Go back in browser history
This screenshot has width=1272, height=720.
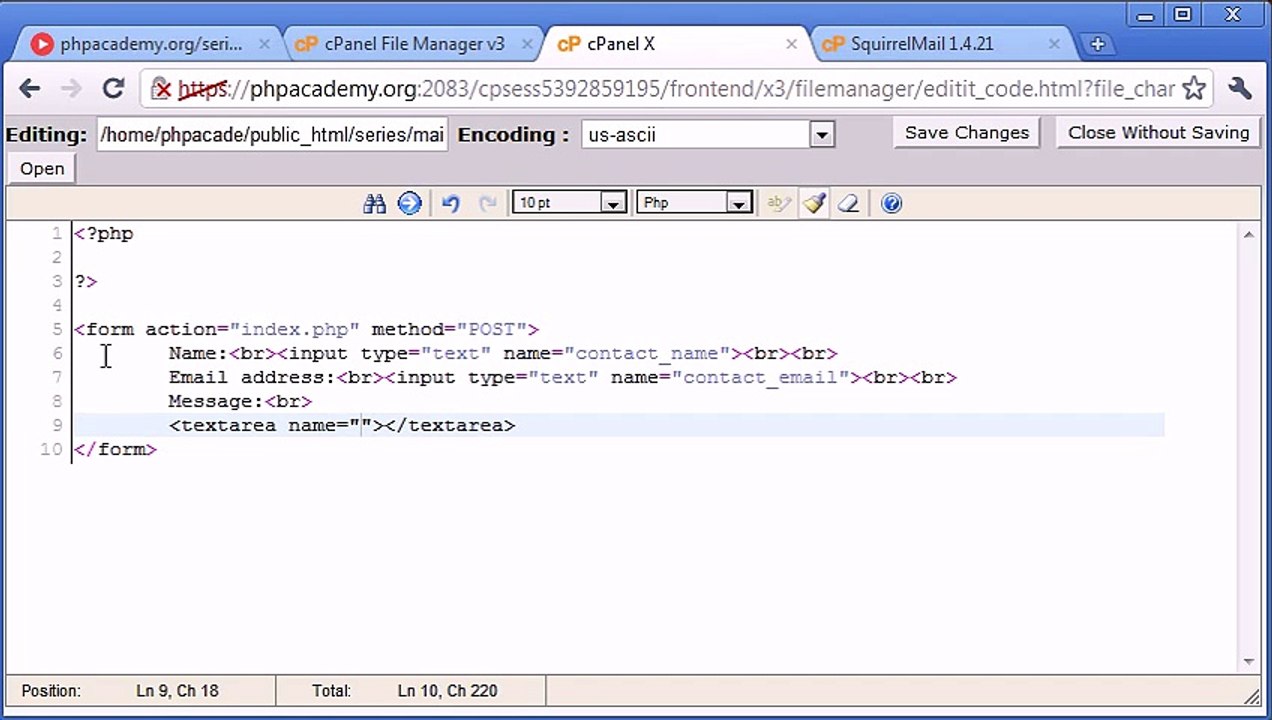coord(30,88)
